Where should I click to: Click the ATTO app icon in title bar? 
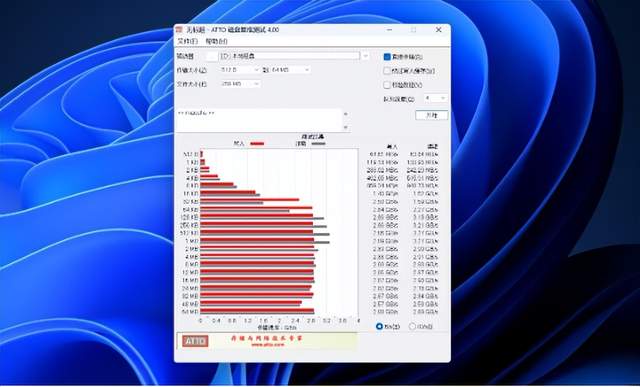coord(179,30)
